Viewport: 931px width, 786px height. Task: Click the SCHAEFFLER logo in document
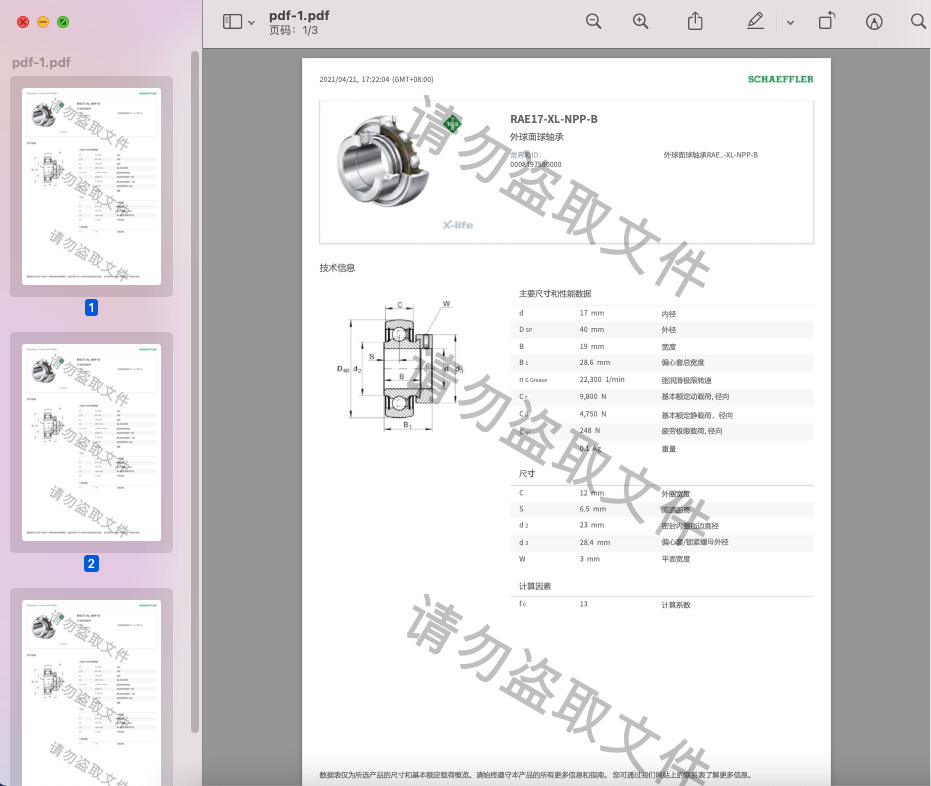(780, 79)
